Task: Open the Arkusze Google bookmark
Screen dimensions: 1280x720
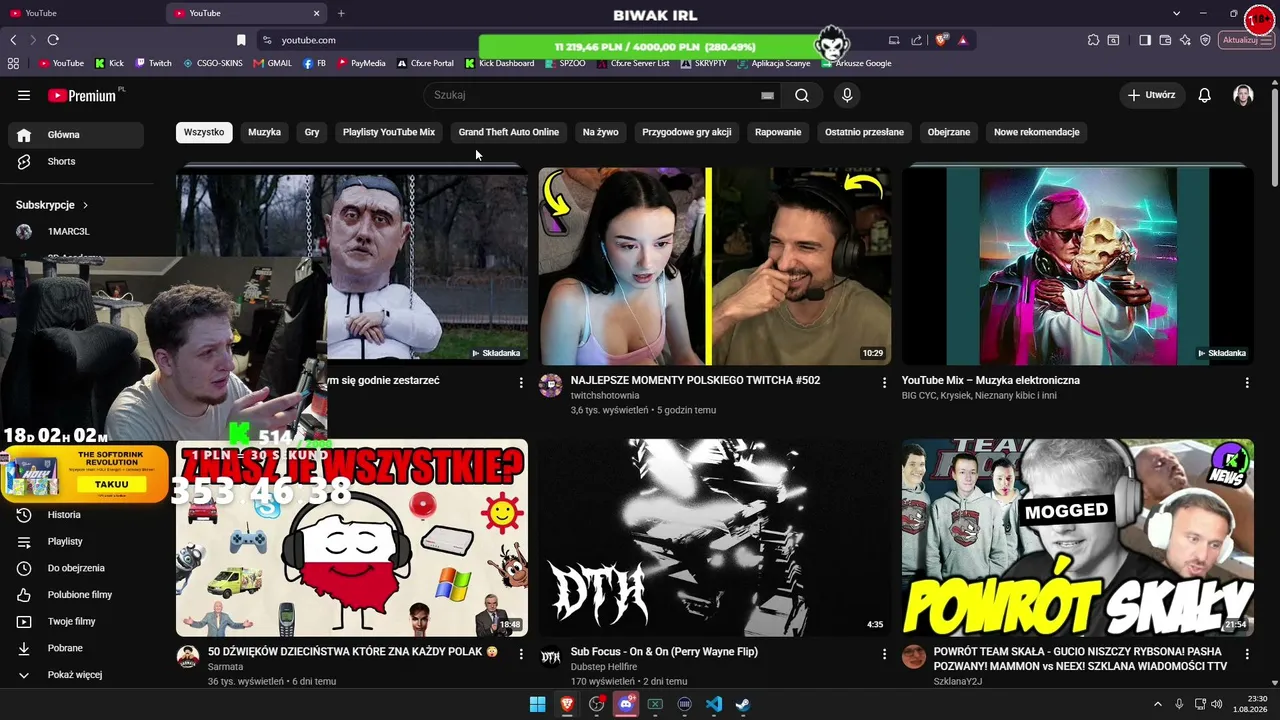Action: [856, 63]
